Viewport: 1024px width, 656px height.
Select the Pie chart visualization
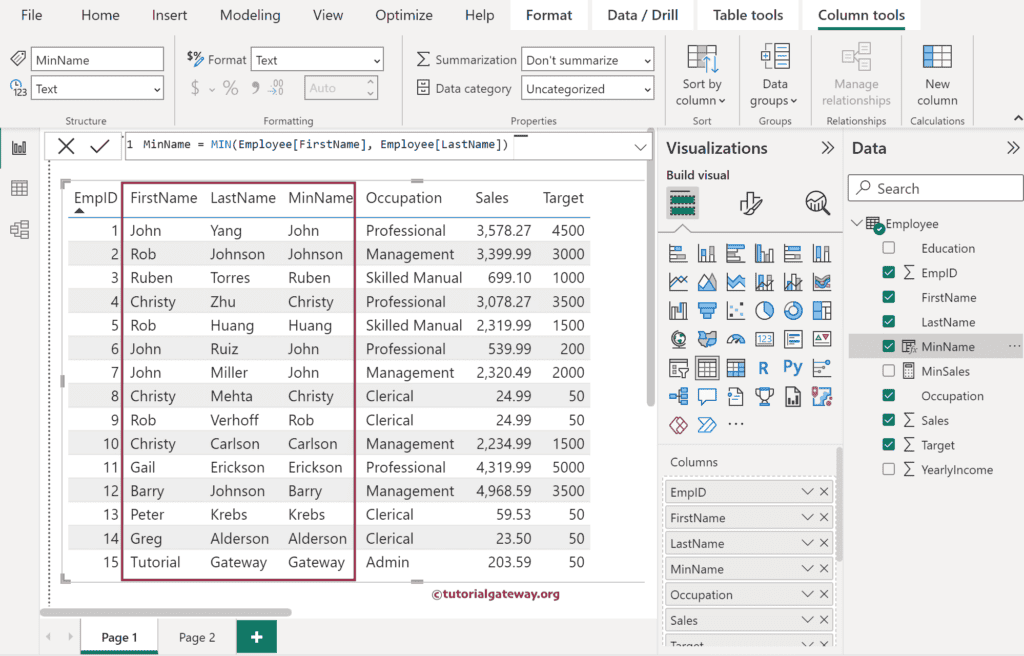(x=764, y=310)
